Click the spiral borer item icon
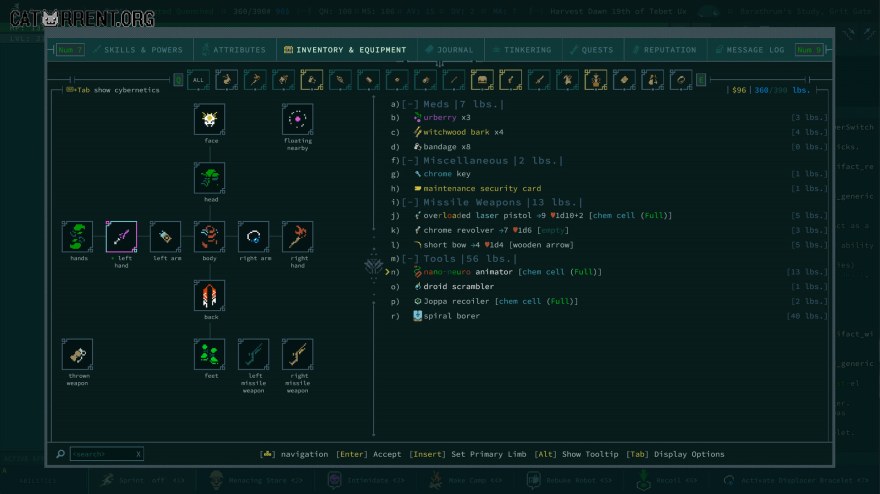 [417, 315]
